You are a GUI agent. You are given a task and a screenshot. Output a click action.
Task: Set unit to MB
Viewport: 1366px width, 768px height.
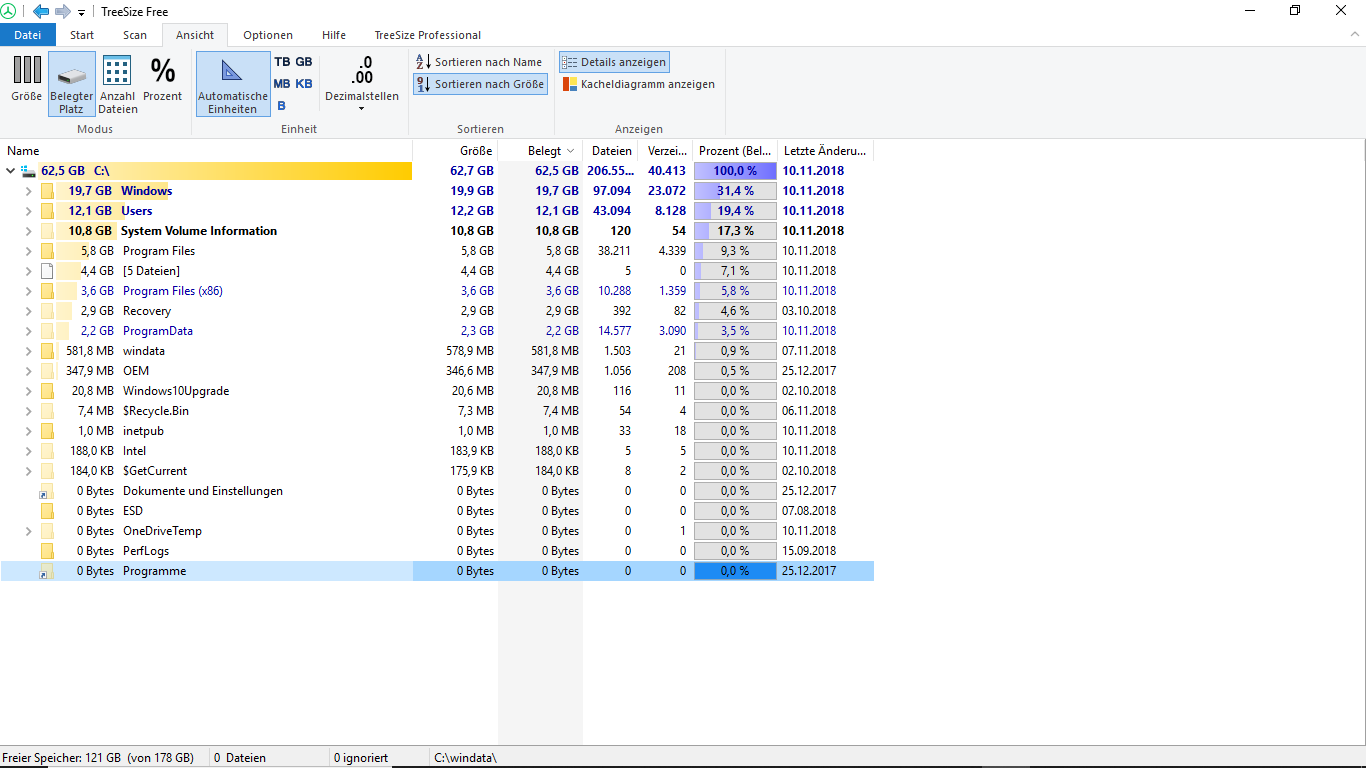(282, 84)
